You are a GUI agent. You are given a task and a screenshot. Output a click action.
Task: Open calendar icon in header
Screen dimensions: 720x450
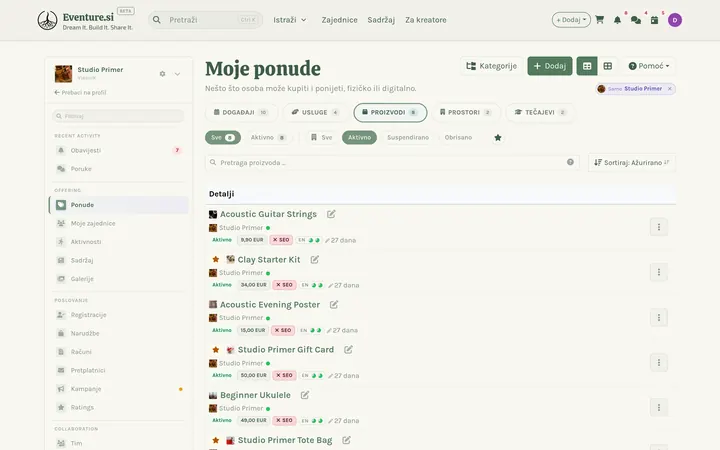(654, 20)
